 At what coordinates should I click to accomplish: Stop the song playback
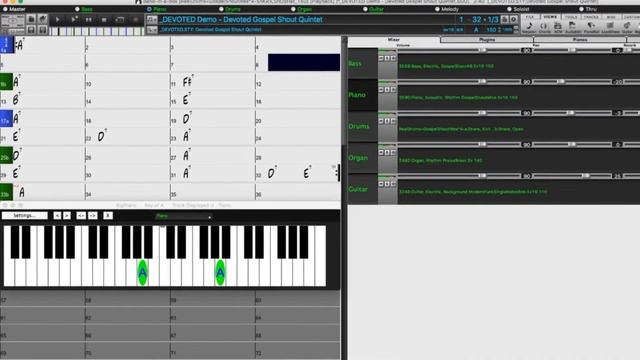click(x=104, y=19)
